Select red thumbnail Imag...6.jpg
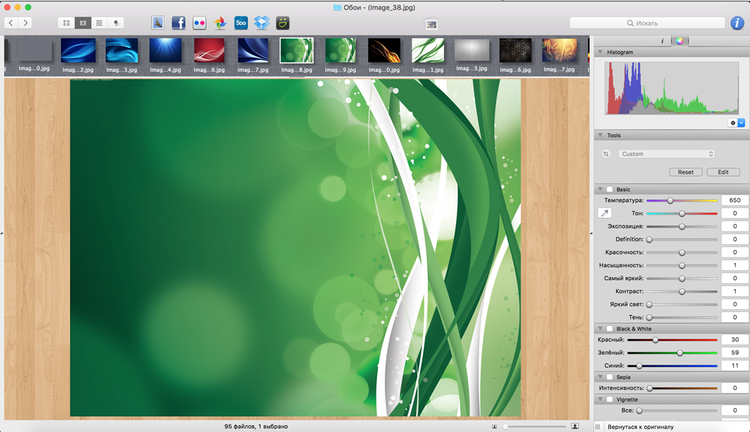Image resolution: width=750 pixels, height=432 pixels. click(x=209, y=51)
